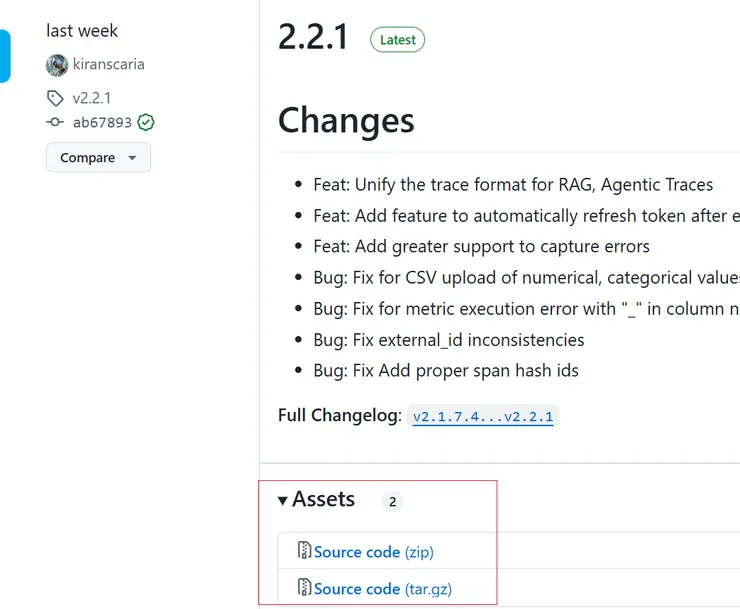740x609 pixels.
Task: Click the green verified signature badge
Action: (146, 122)
